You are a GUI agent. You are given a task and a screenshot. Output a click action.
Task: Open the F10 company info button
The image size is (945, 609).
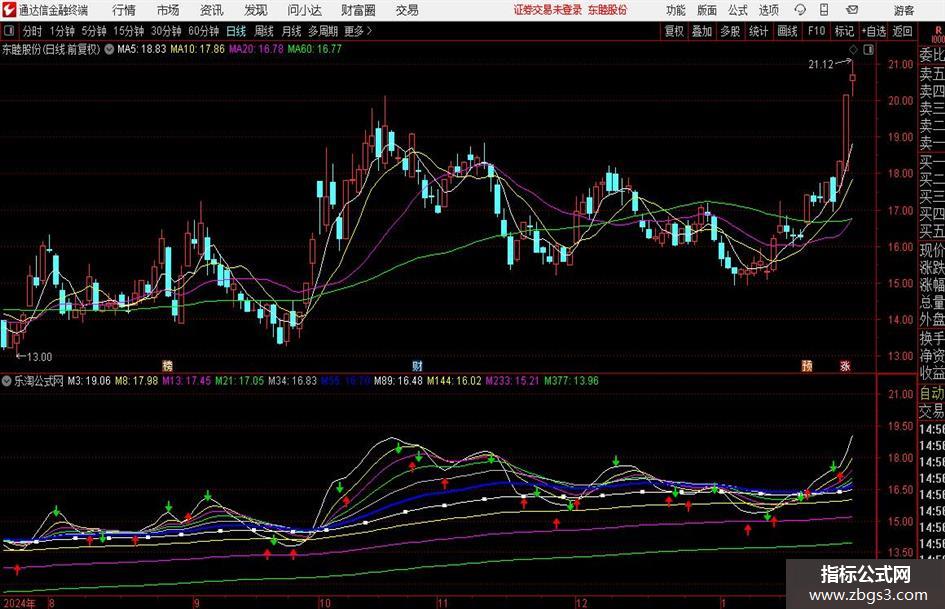[x=817, y=31]
